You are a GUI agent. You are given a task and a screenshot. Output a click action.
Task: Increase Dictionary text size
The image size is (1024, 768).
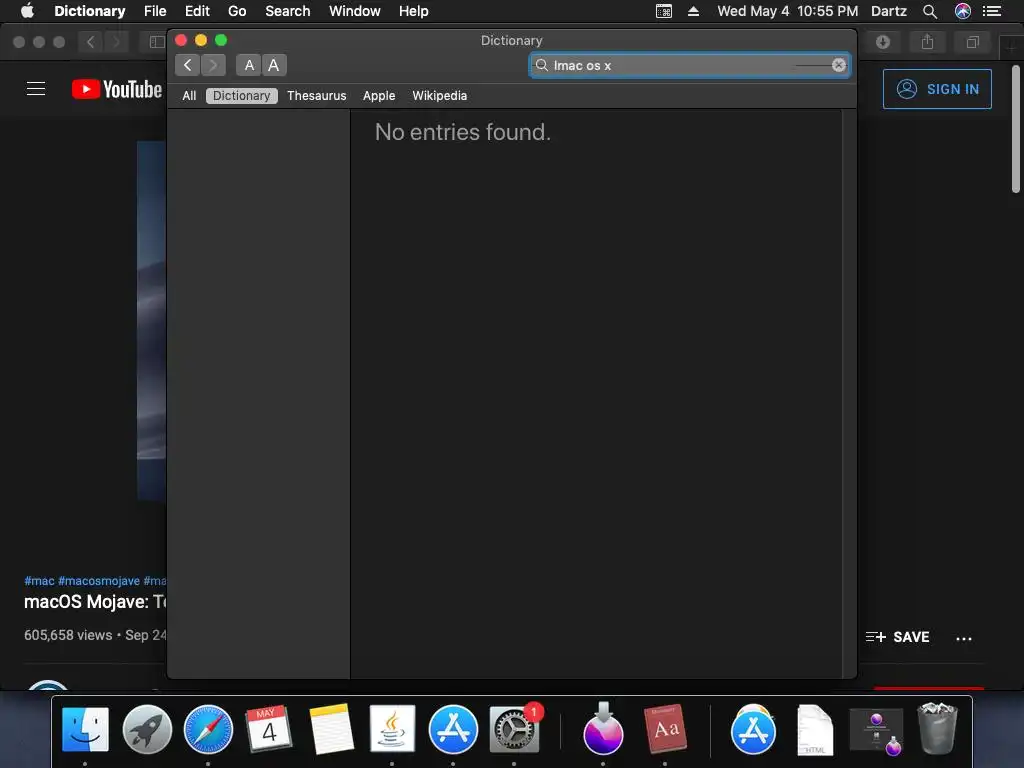(x=274, y=65)
